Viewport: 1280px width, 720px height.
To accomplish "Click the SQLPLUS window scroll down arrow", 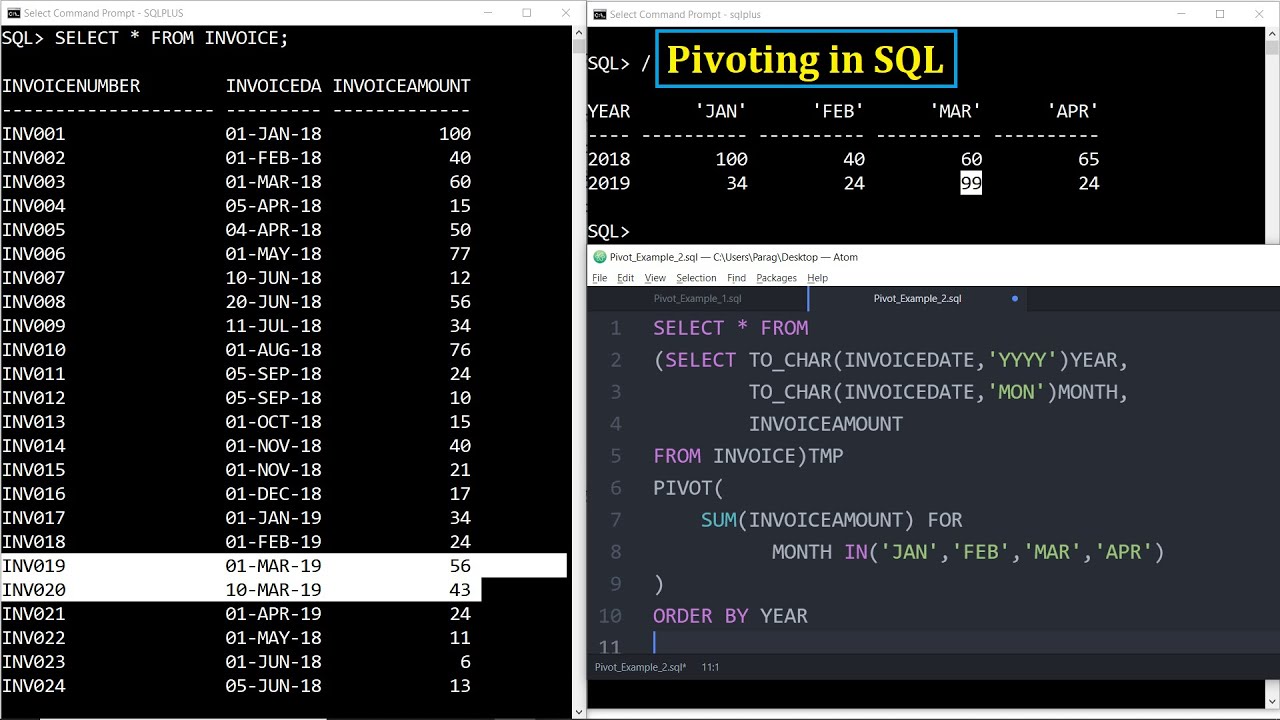I will (578, 712).
